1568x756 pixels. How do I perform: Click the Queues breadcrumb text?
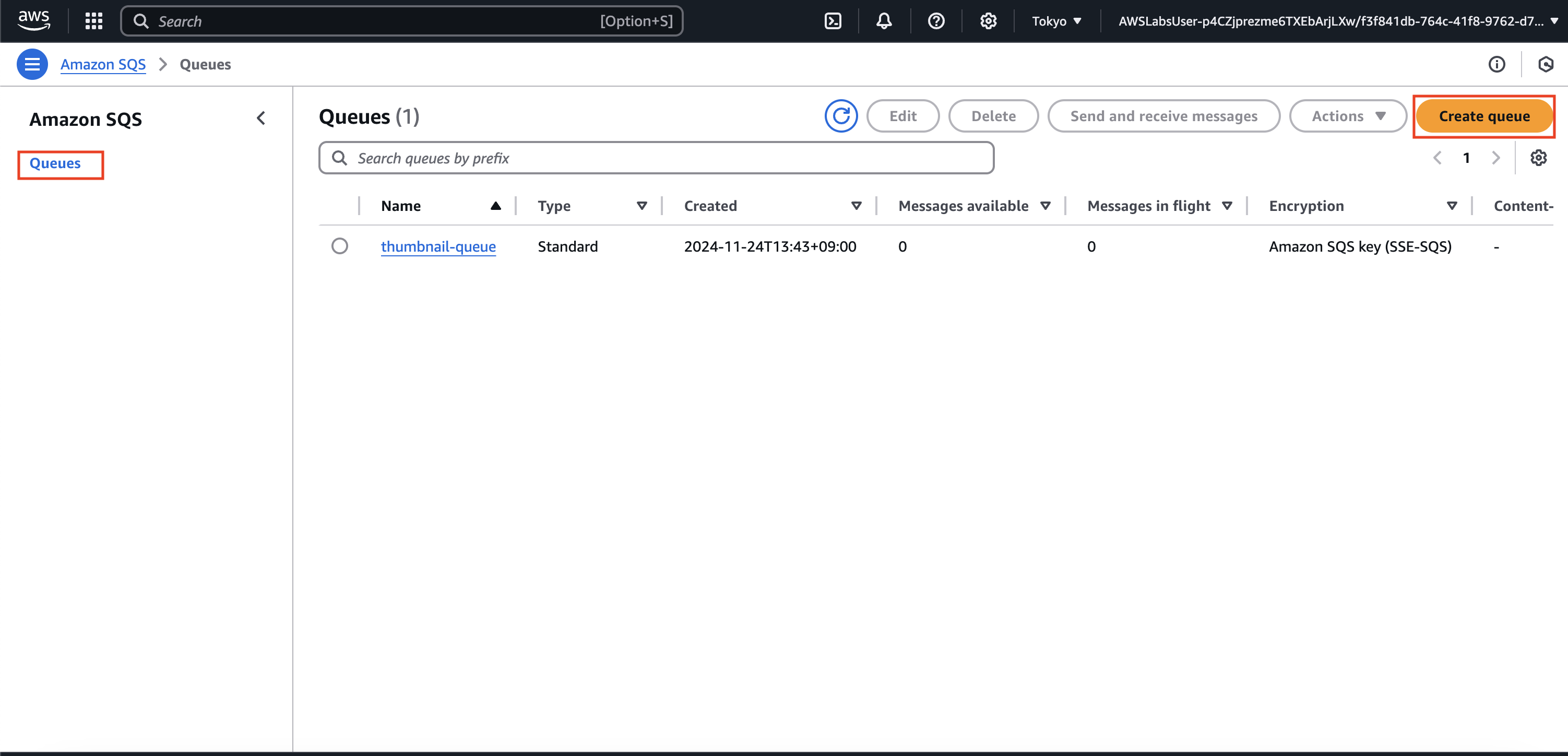(205, 65)
